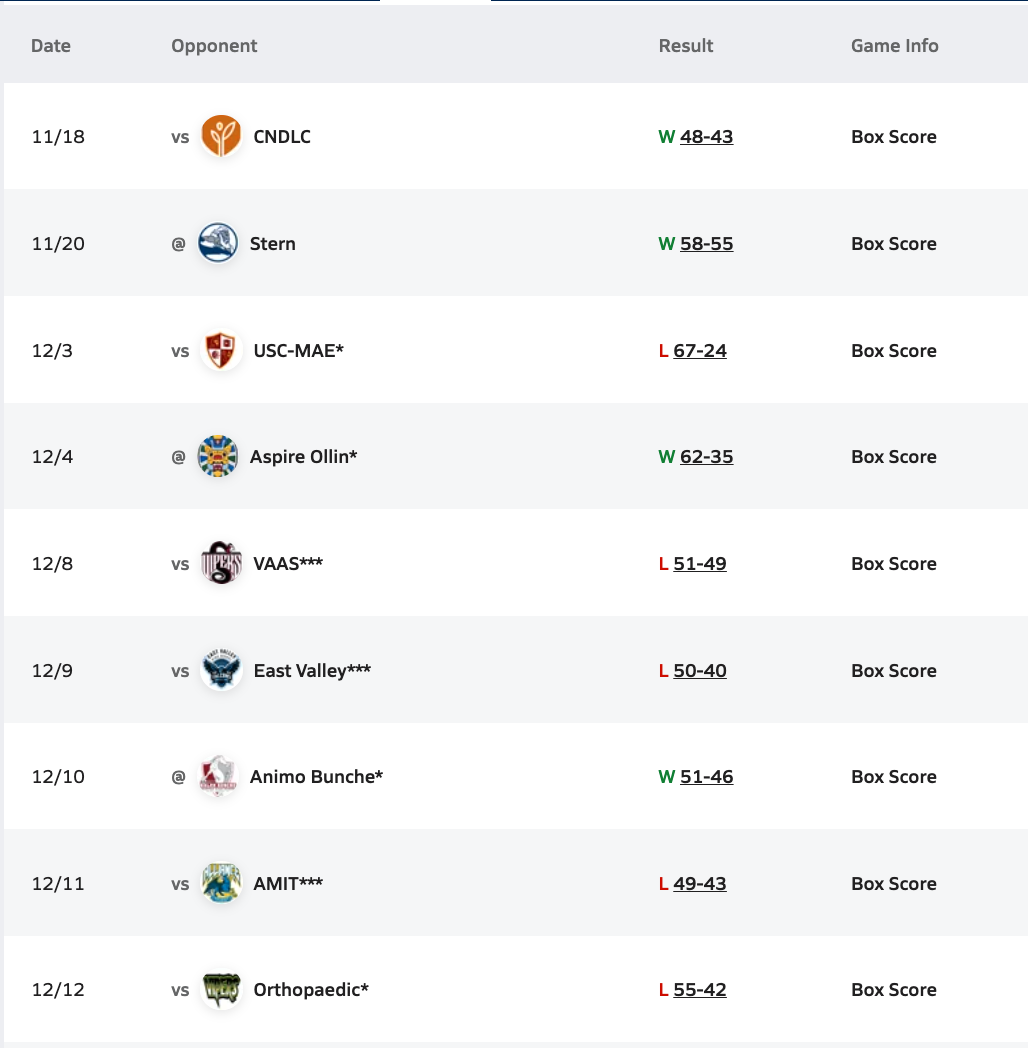
Task: View Box Score for Stern game
Action: coord(893,244)
